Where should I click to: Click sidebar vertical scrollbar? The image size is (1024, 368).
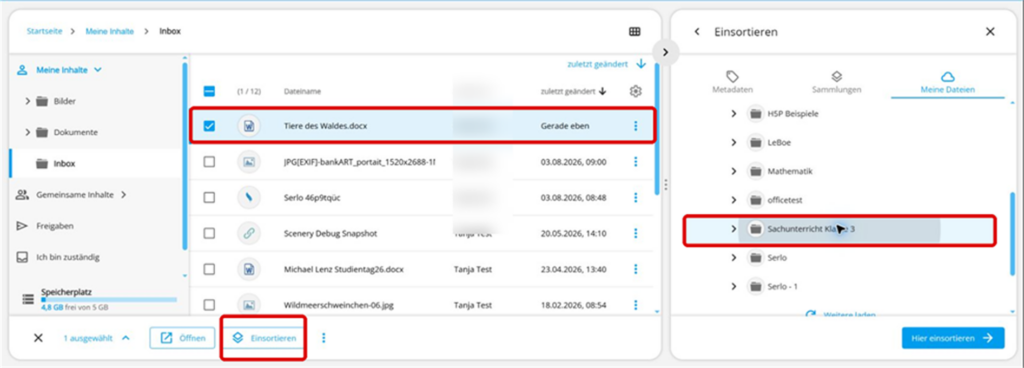(185, 156)
